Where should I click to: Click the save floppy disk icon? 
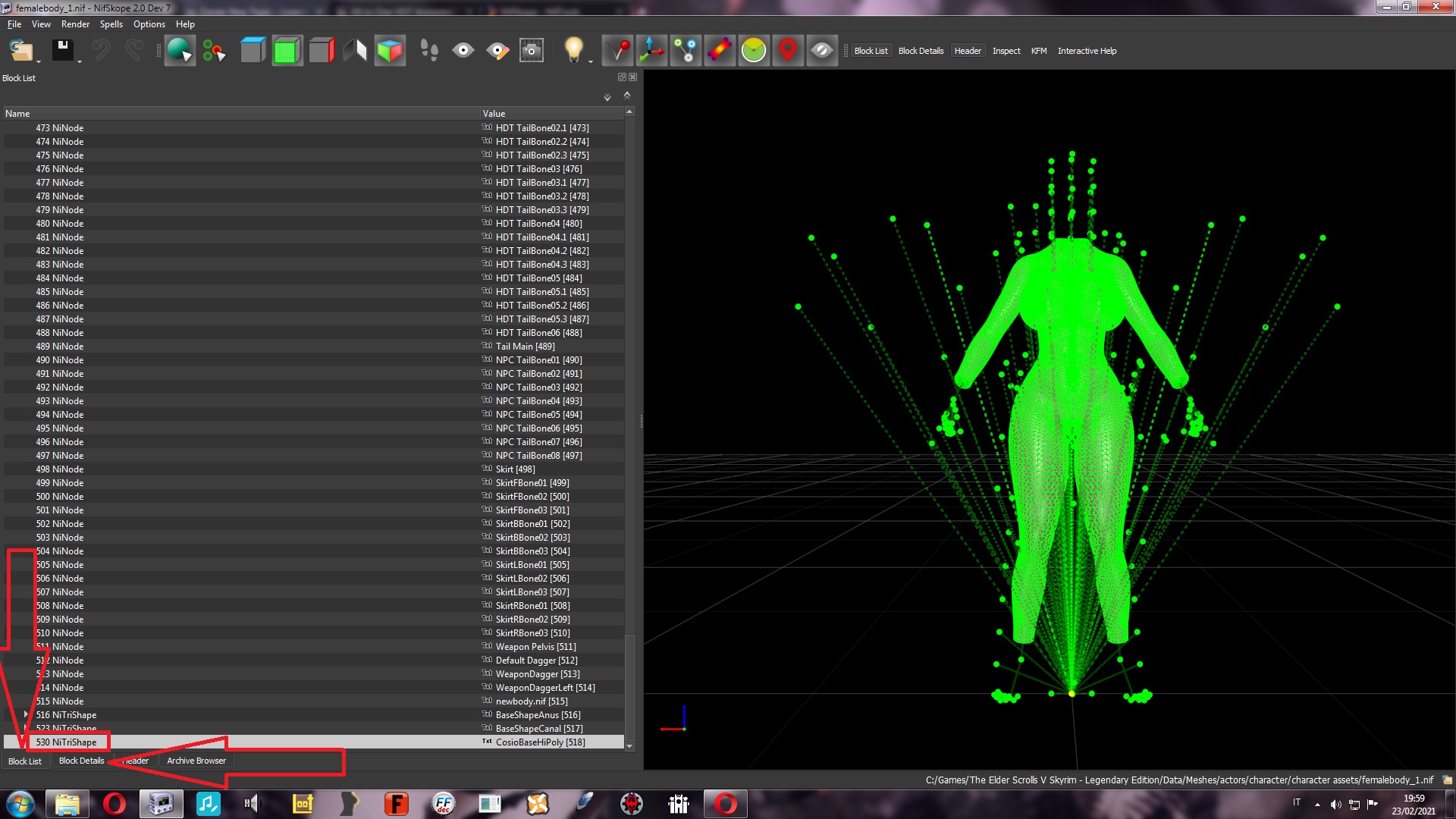[62, 51]
